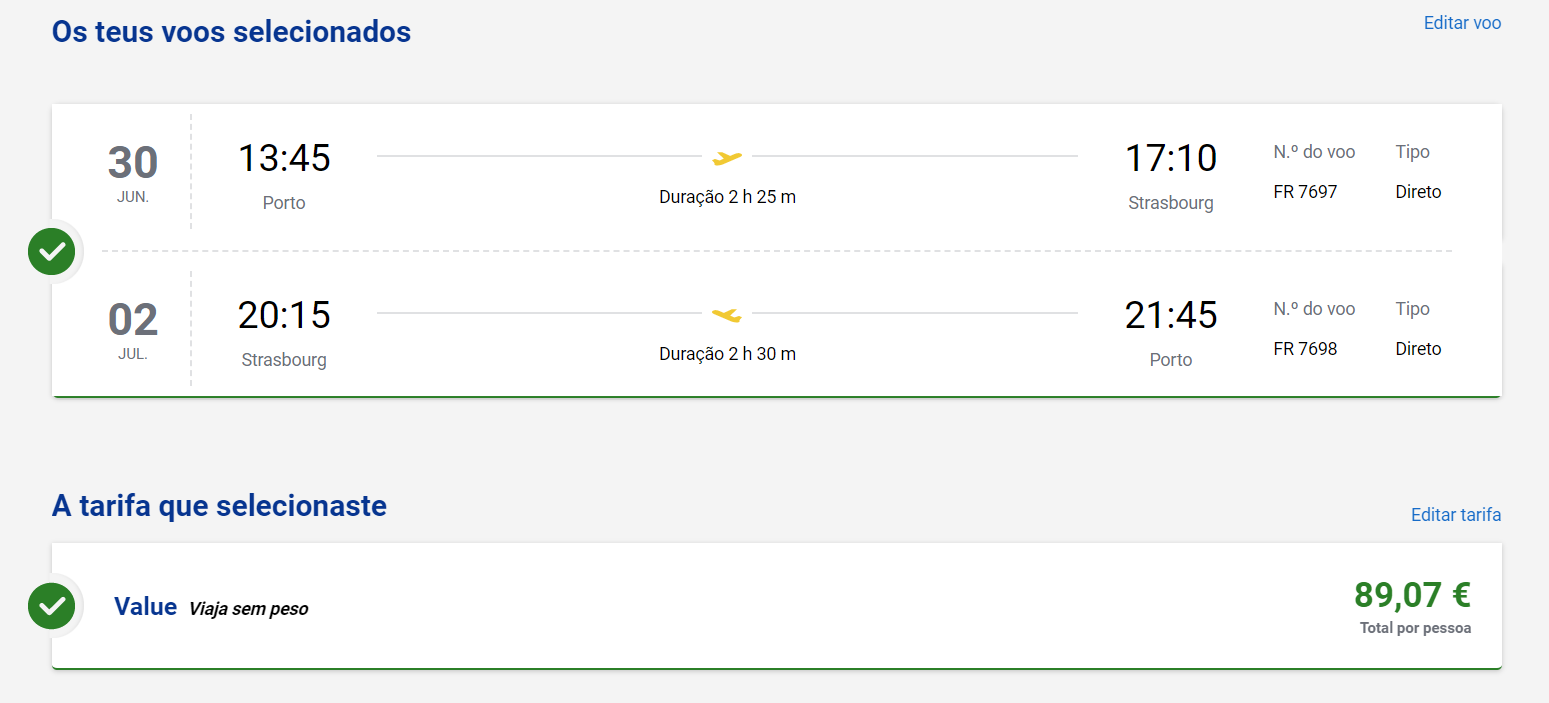The width and height of the screenshot is (1549, 703).
Task: Click the 21:45 Porto arrival time
Action: 1171,315
